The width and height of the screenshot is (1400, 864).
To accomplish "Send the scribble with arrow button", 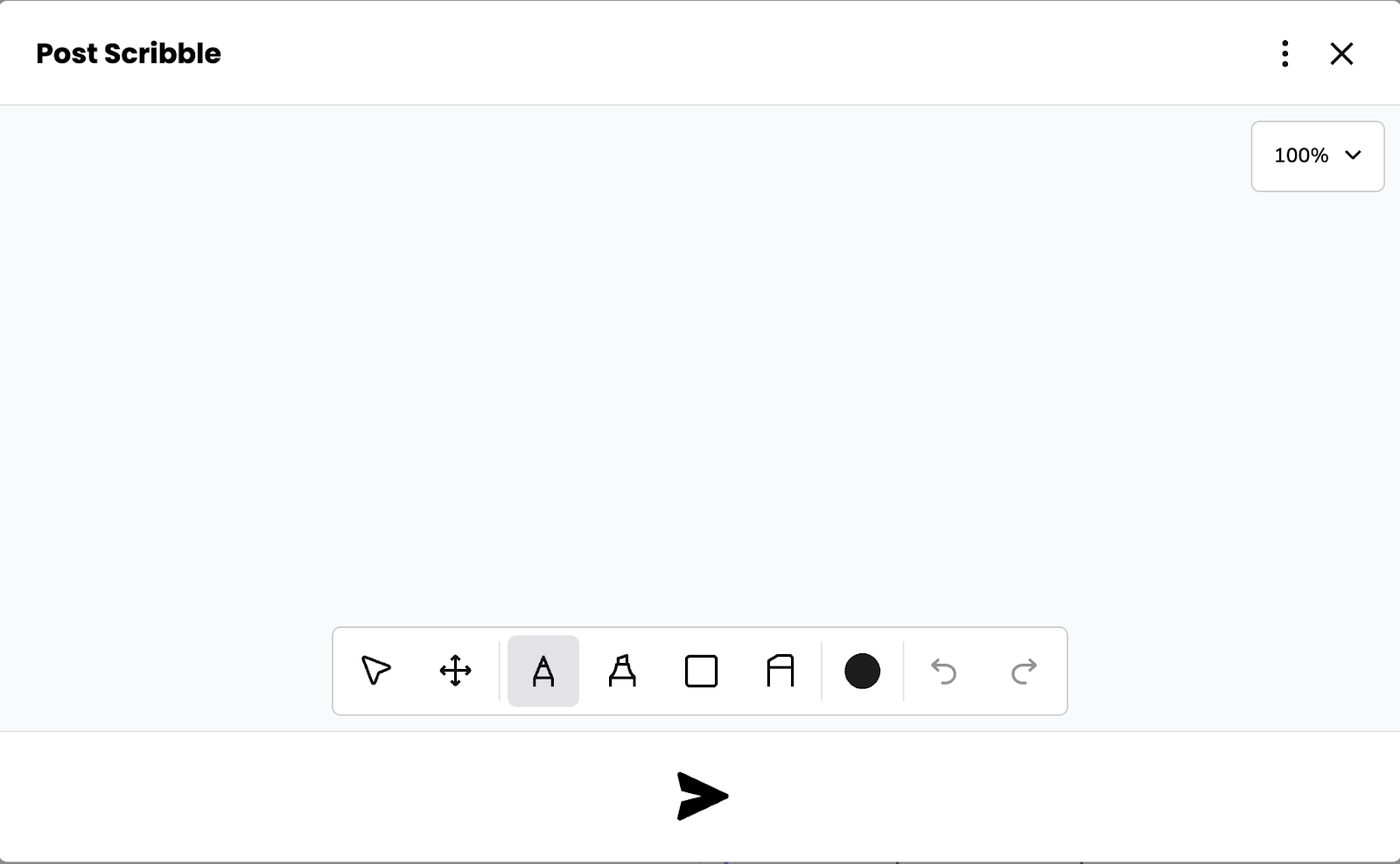I will point(702,796).
